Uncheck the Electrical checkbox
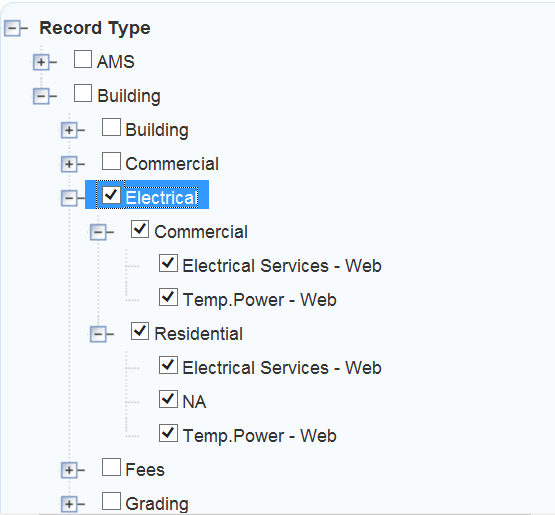Screen dimensions: 555x515 (x=111, y=195)
